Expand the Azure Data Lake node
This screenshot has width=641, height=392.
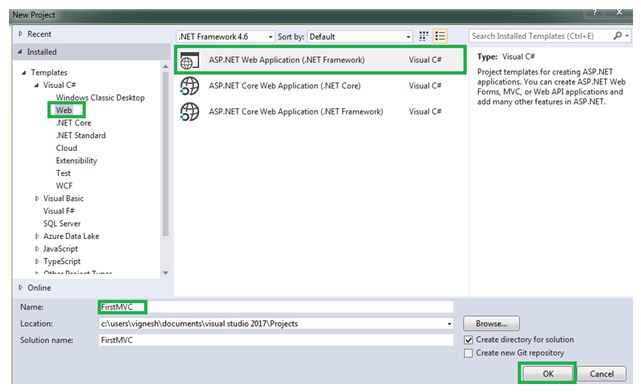(x=37, y=236)
